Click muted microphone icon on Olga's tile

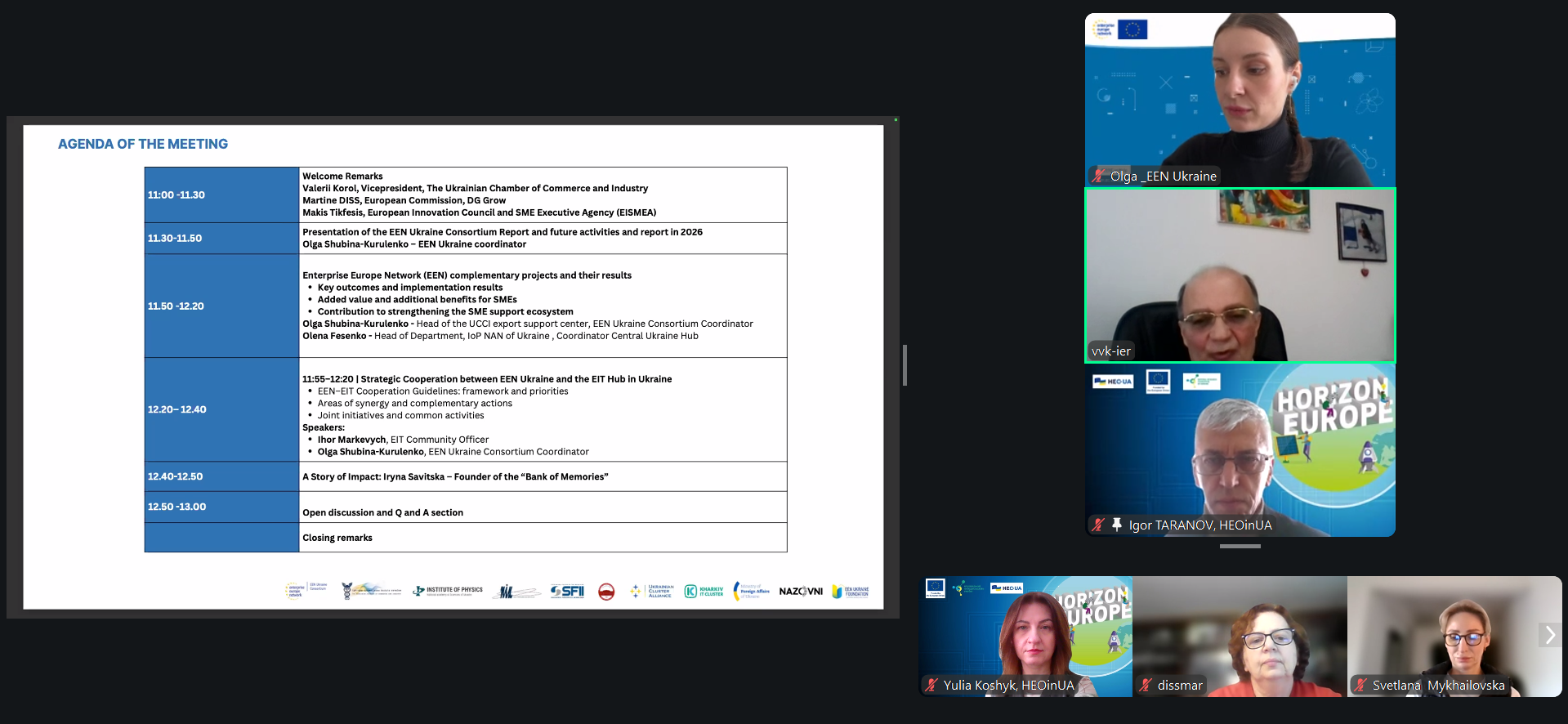(1097, 176)
